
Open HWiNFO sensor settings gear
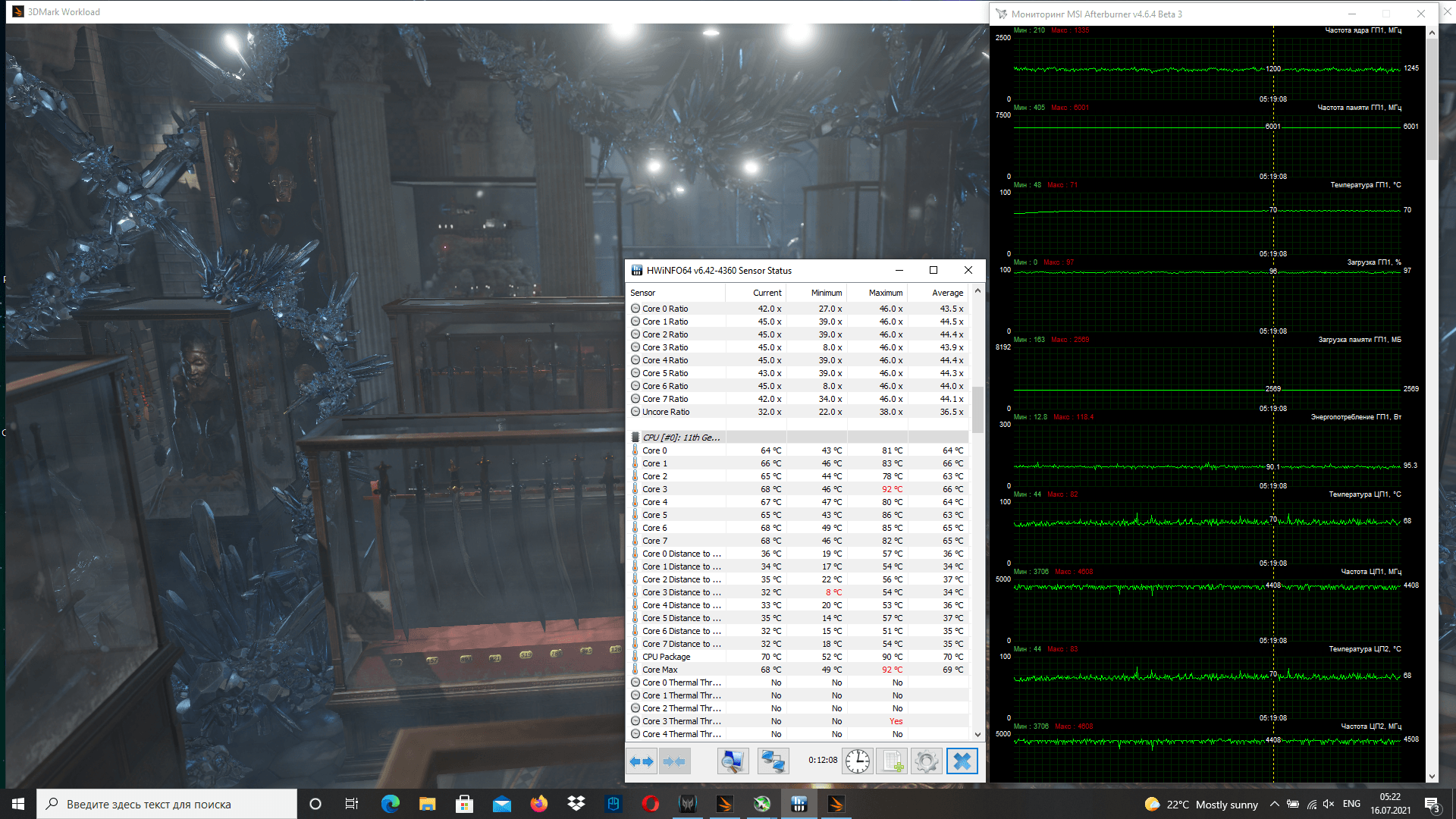tap(926, 761)
